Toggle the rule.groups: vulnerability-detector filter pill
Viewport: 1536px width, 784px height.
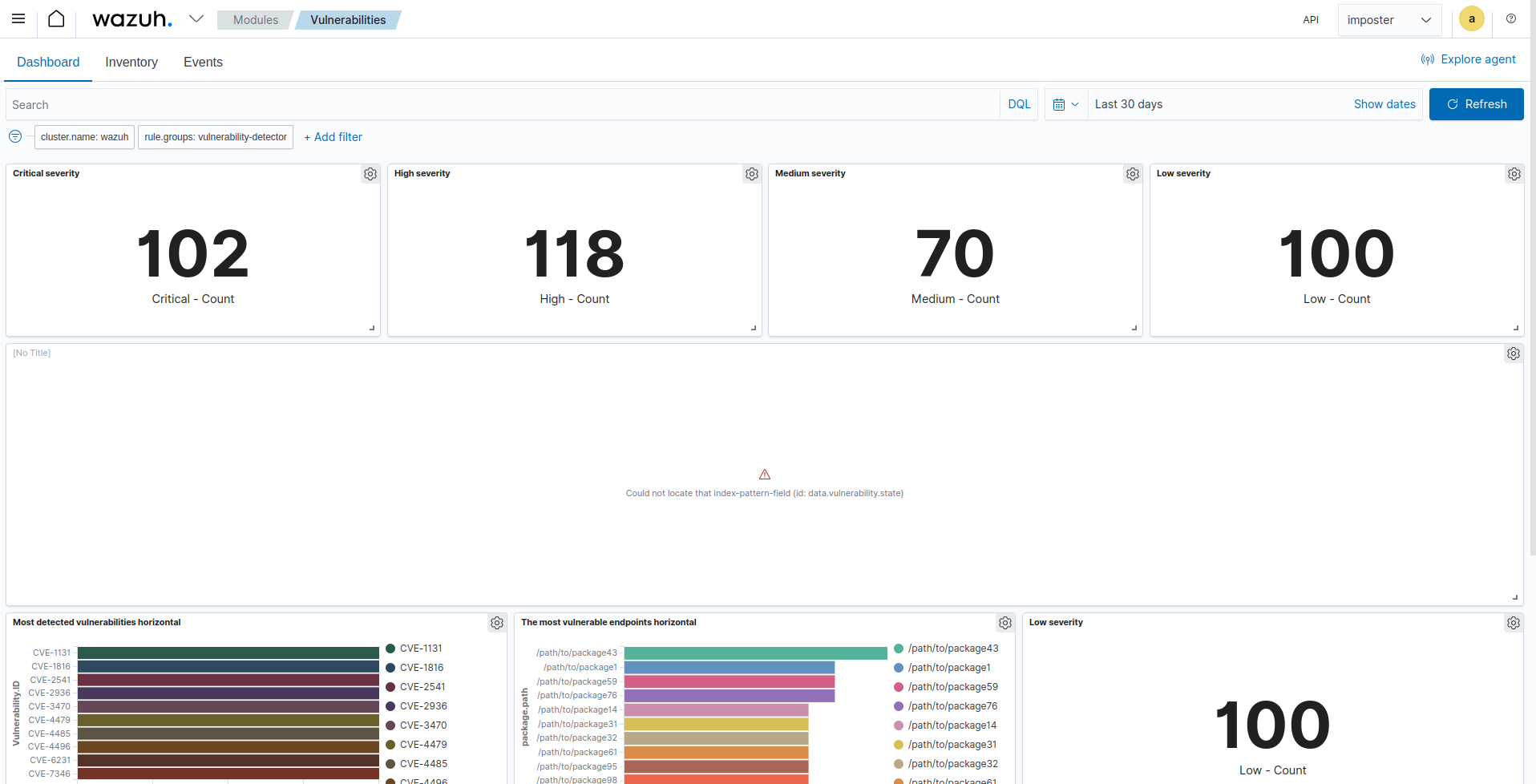[215, 137]
